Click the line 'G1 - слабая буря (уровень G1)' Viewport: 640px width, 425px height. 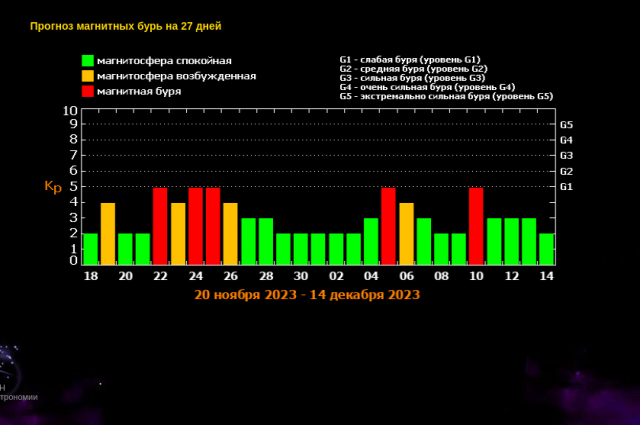click(x=410, y=60)
